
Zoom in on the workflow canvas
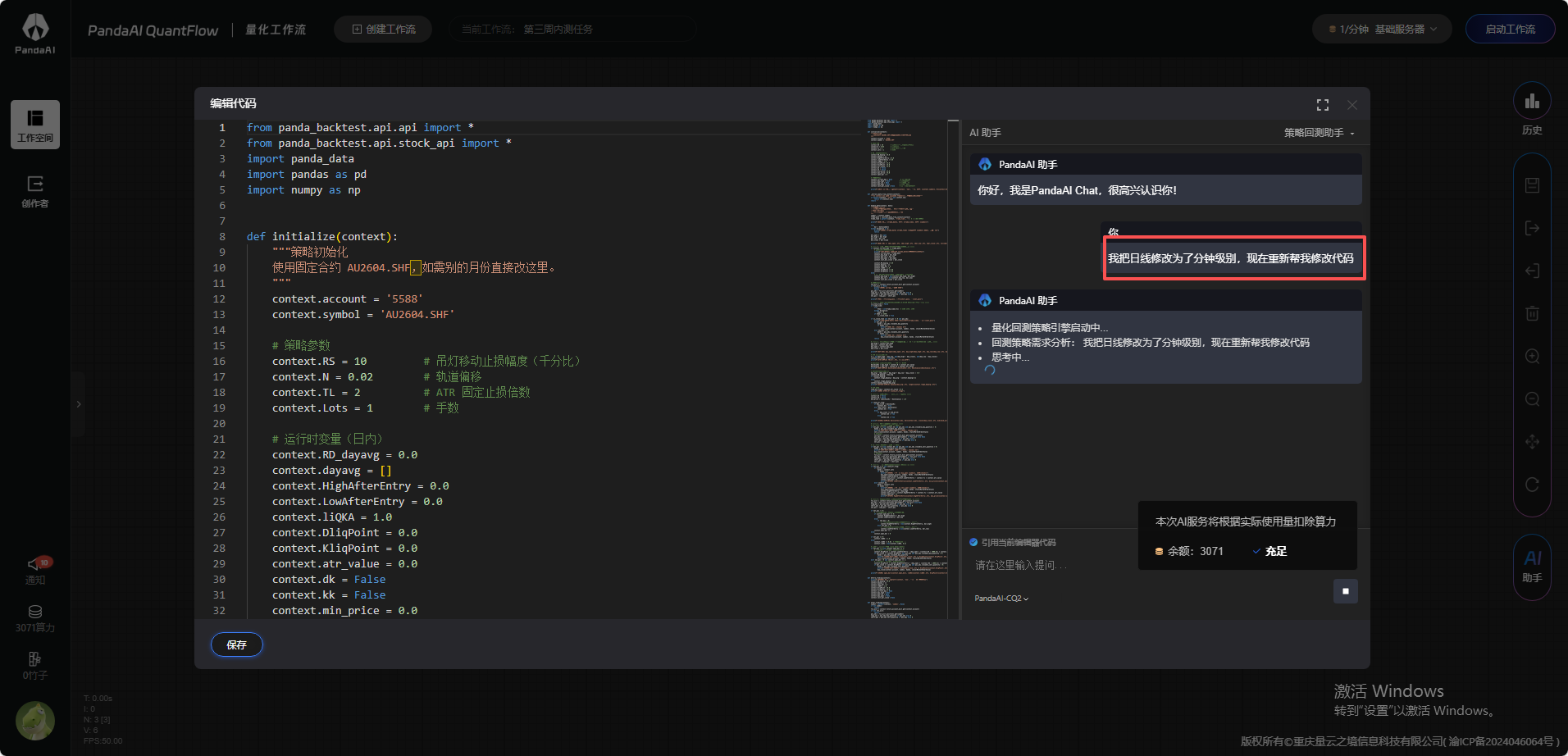click(x=1532, y=357)
